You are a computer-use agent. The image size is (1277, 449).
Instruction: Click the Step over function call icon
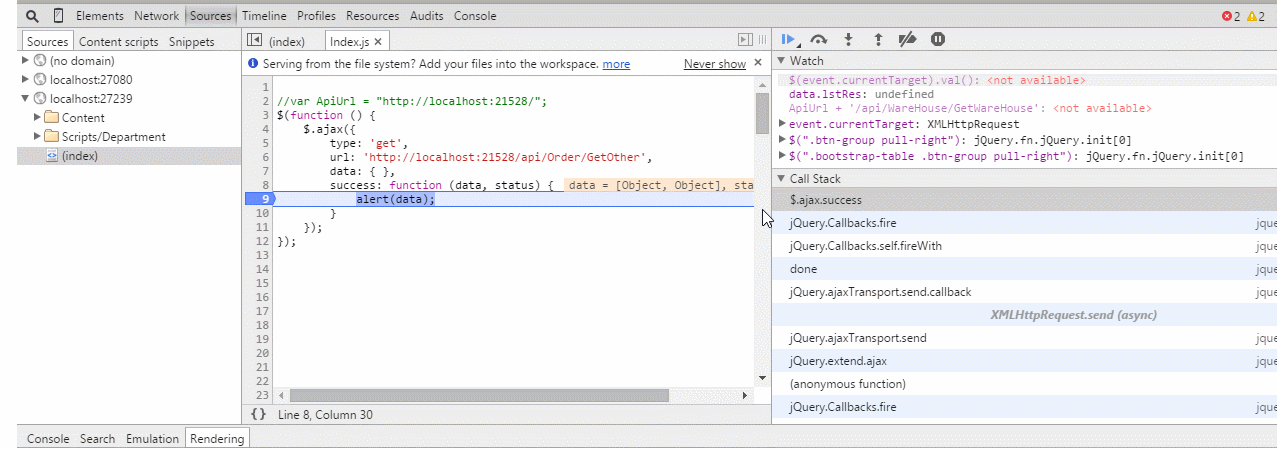click(819, 40)
